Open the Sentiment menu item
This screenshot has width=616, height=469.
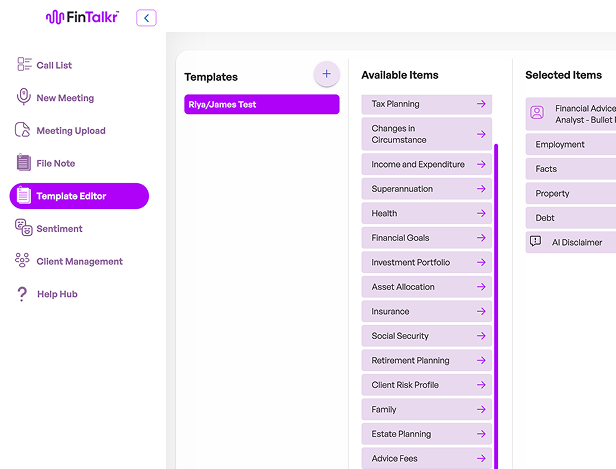pos(59,229)
